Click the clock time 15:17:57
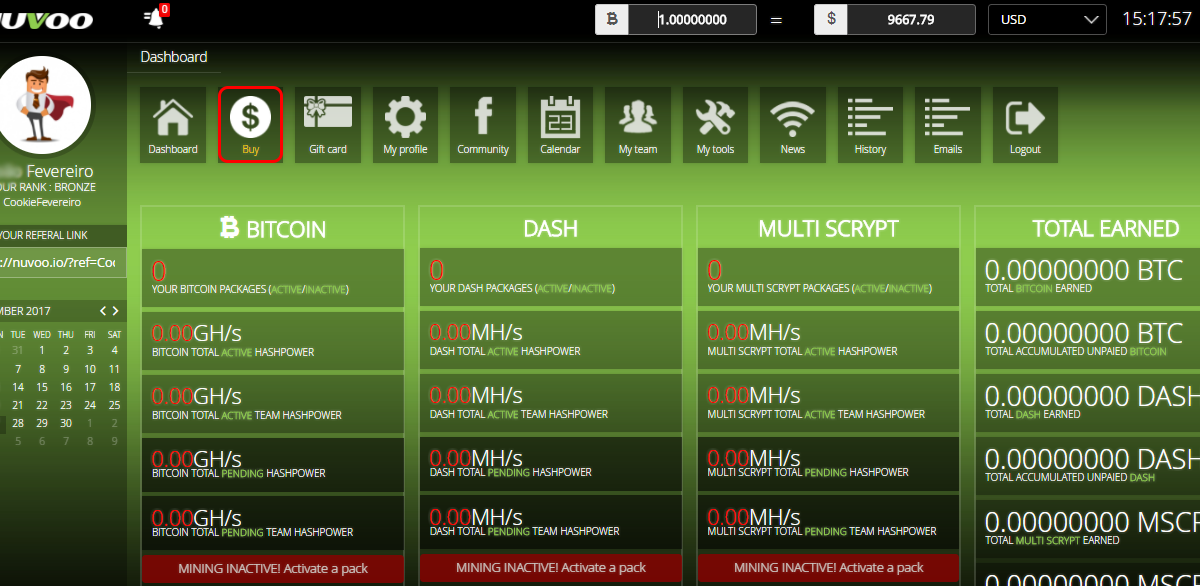This screenshot has height=586, width=1200. tap(1157, 19)
